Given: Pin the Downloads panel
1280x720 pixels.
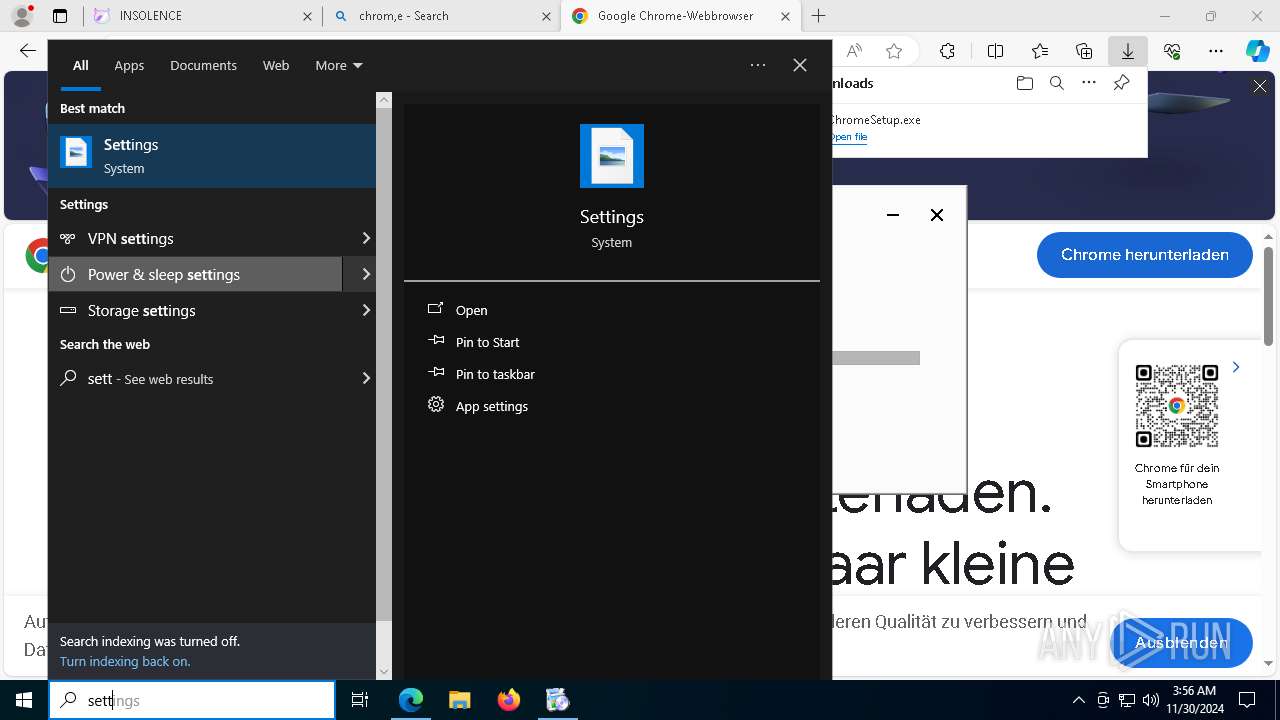Looking at the screenshot, I should tap(1121, 83).
